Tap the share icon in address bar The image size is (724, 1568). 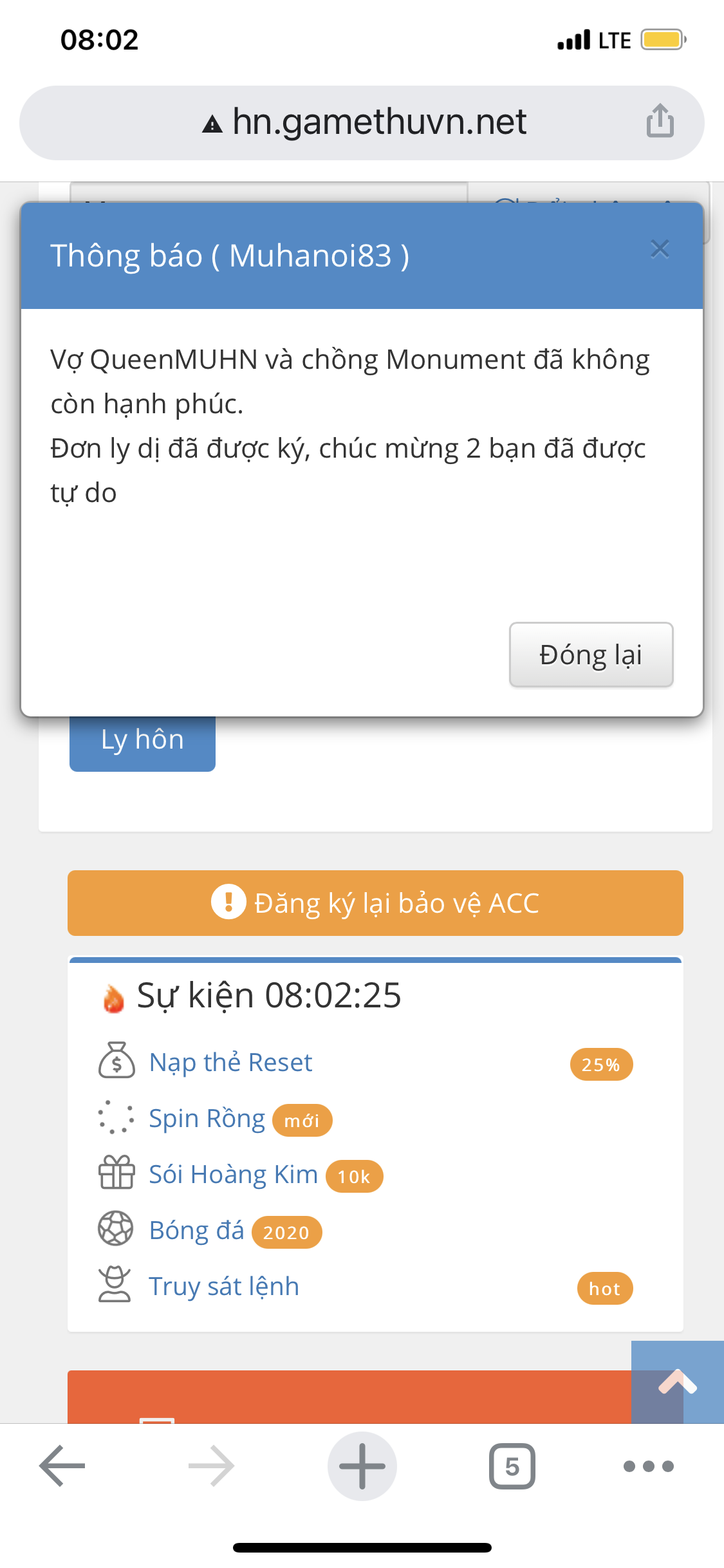(x=660, y=121)
